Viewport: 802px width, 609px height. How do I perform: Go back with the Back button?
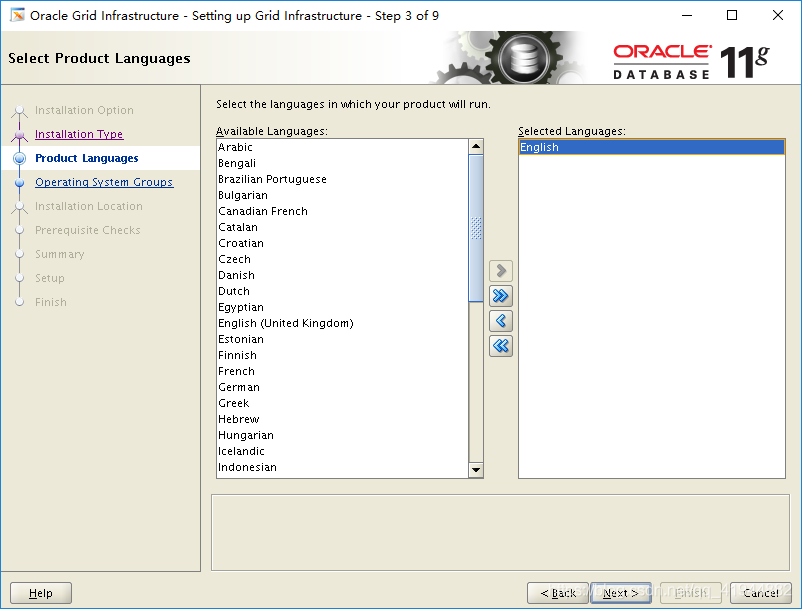[558, 593]
